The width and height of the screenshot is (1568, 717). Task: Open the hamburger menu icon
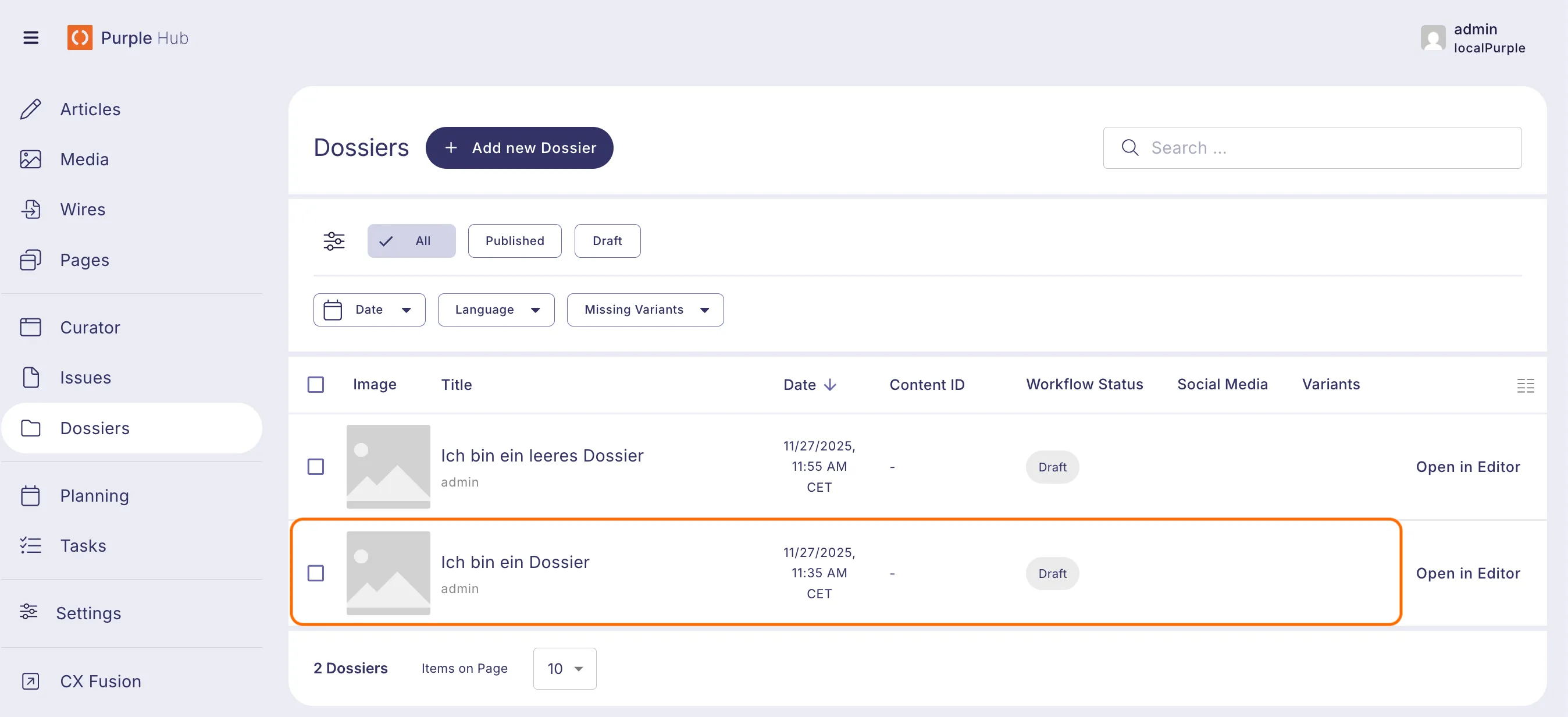point(31,38)
